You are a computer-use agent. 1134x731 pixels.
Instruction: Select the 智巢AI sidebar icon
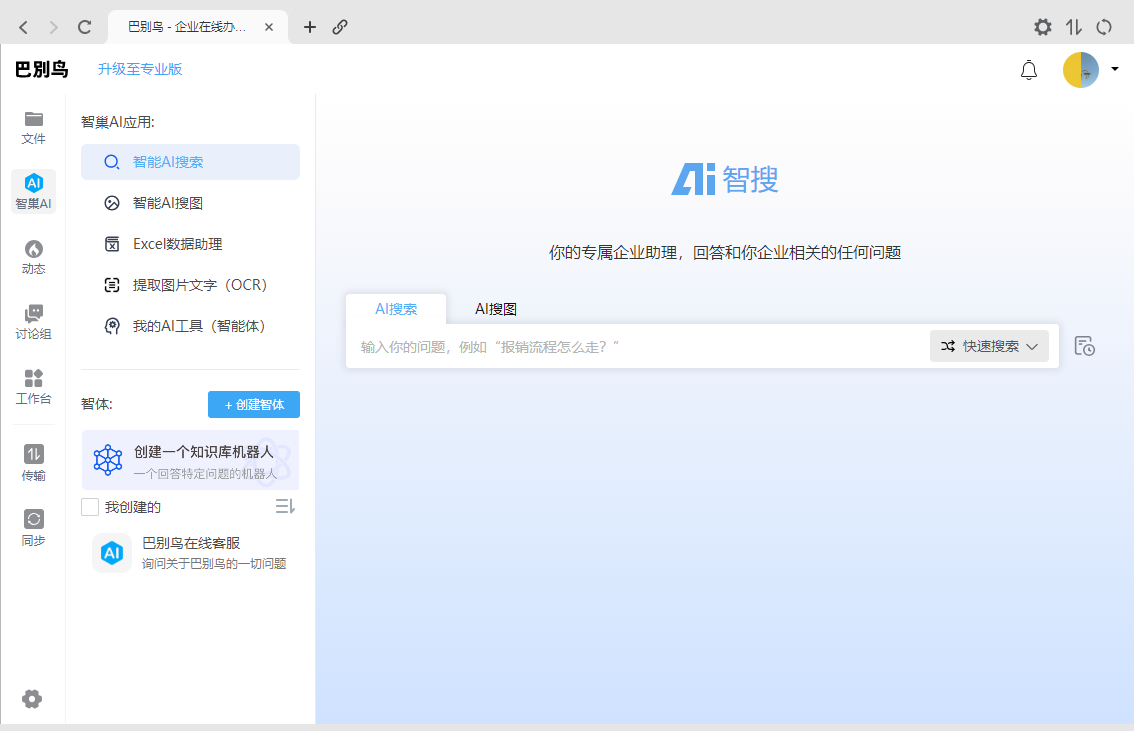point(33,192)
